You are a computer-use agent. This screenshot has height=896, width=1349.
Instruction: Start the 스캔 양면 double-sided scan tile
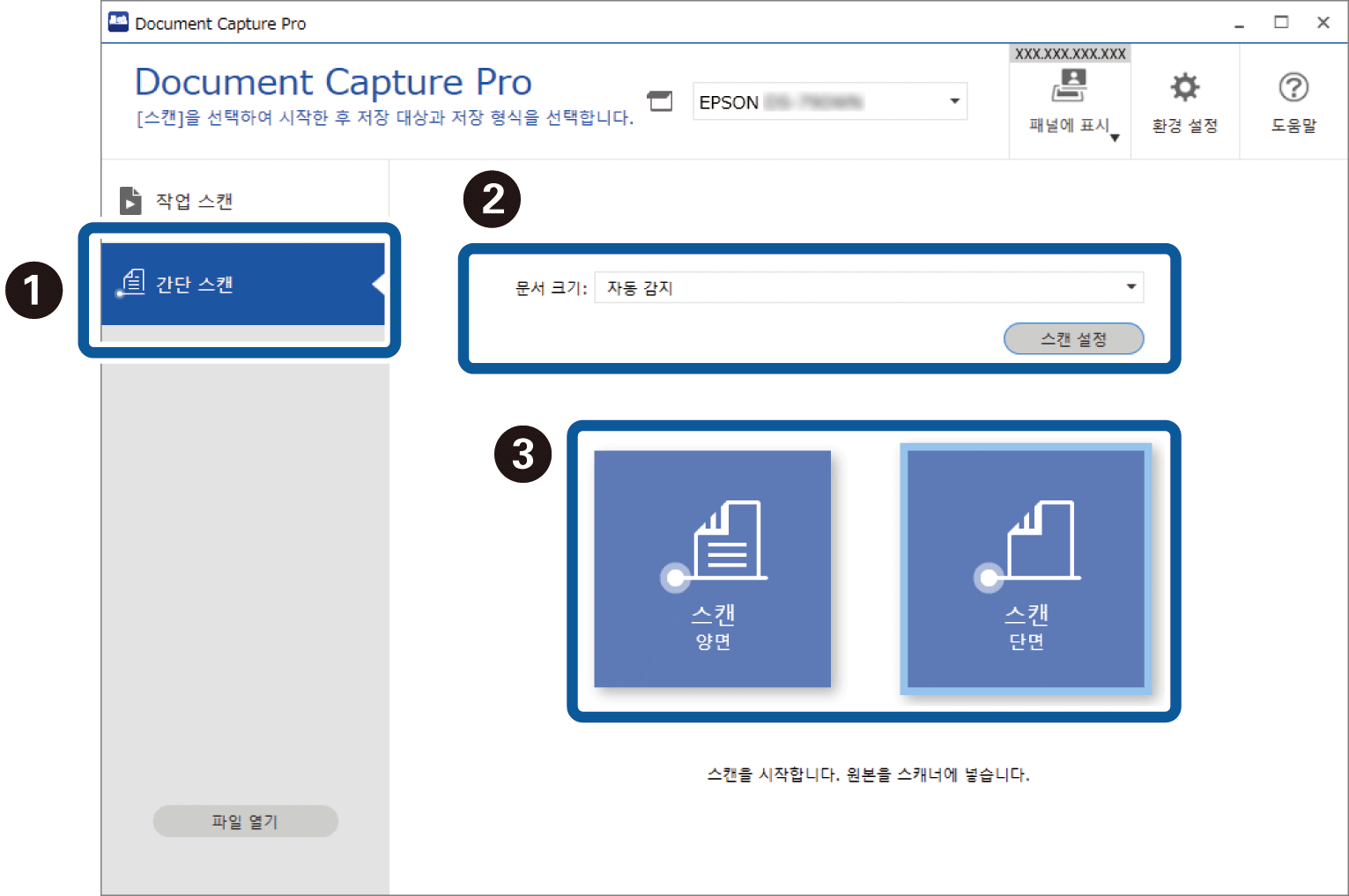pyautogui.click(x=712, y=568)
